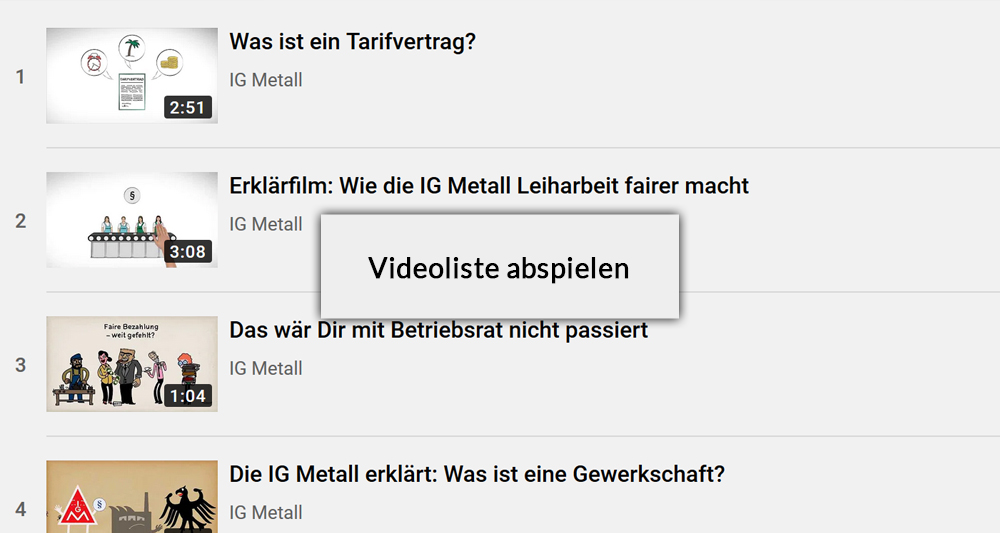Click the Gewerkschaft thumbnail with eagle
The image size is (1000, 533).
pyautogui.click(x=132, y=497)
